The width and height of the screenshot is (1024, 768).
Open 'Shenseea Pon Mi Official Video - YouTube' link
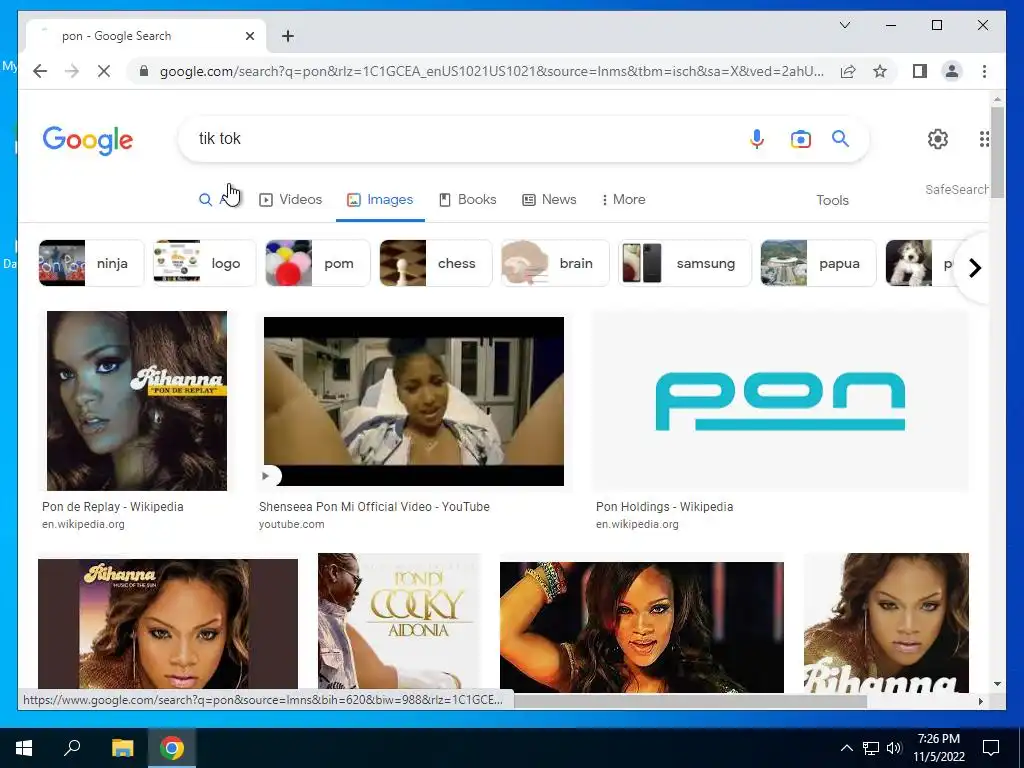pyautogui.click(x=374, y=507)
